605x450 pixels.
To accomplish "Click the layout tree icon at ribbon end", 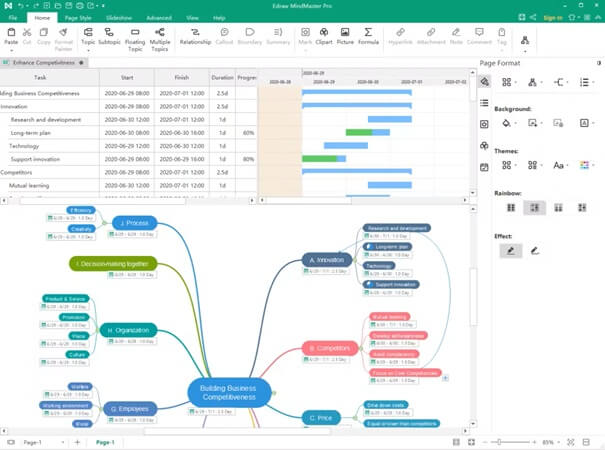I will click(525, 40).
